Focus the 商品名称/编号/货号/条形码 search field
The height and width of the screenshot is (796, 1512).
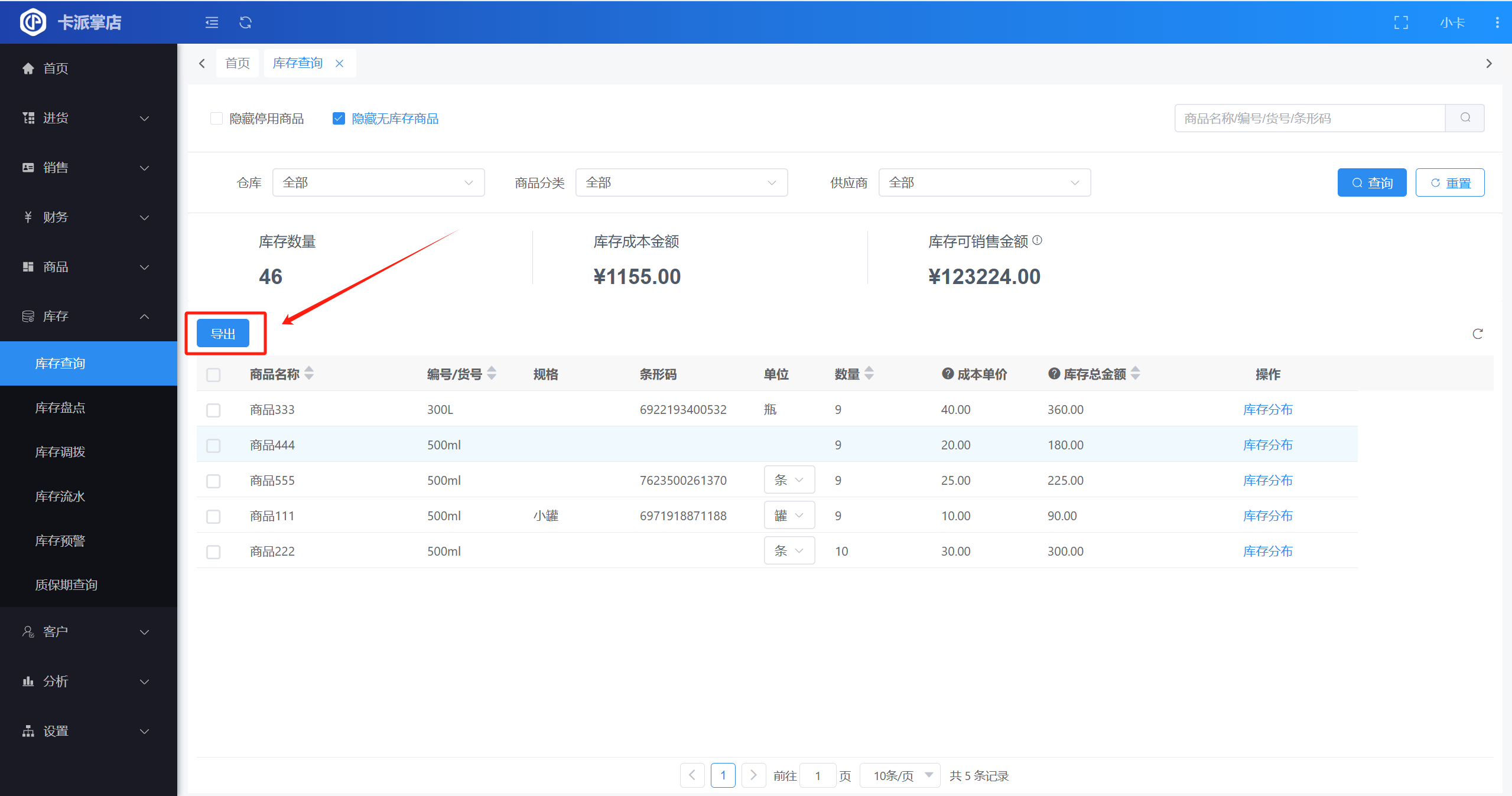1309,118
